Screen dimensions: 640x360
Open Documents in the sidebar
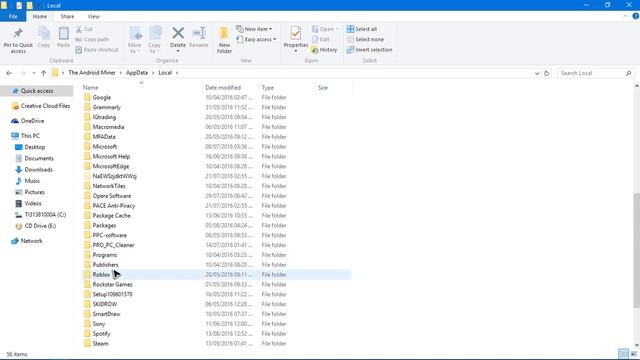[x=34, y=158]
